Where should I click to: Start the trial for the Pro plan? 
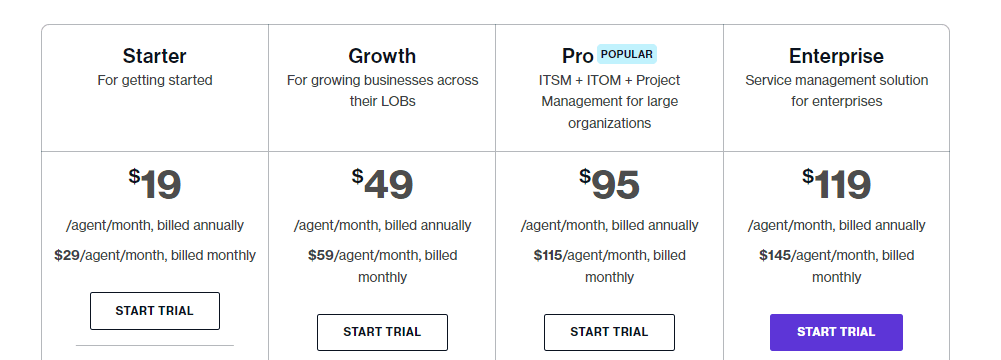point(609,332)
